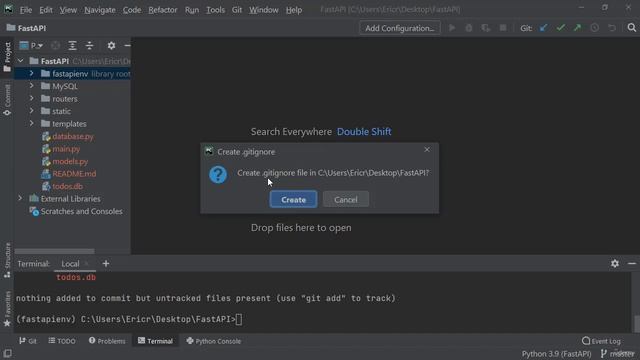This screenshot has width=640, height=360.
Task: Click the Debug bug icon
Action: tap(469, 28)
